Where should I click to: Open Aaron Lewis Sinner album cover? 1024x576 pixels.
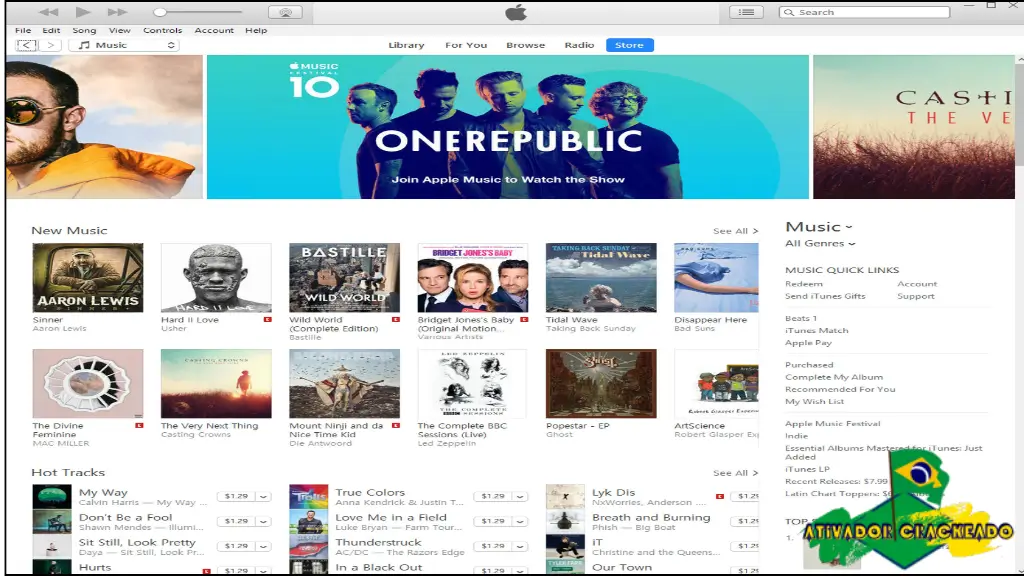(88, 278)
